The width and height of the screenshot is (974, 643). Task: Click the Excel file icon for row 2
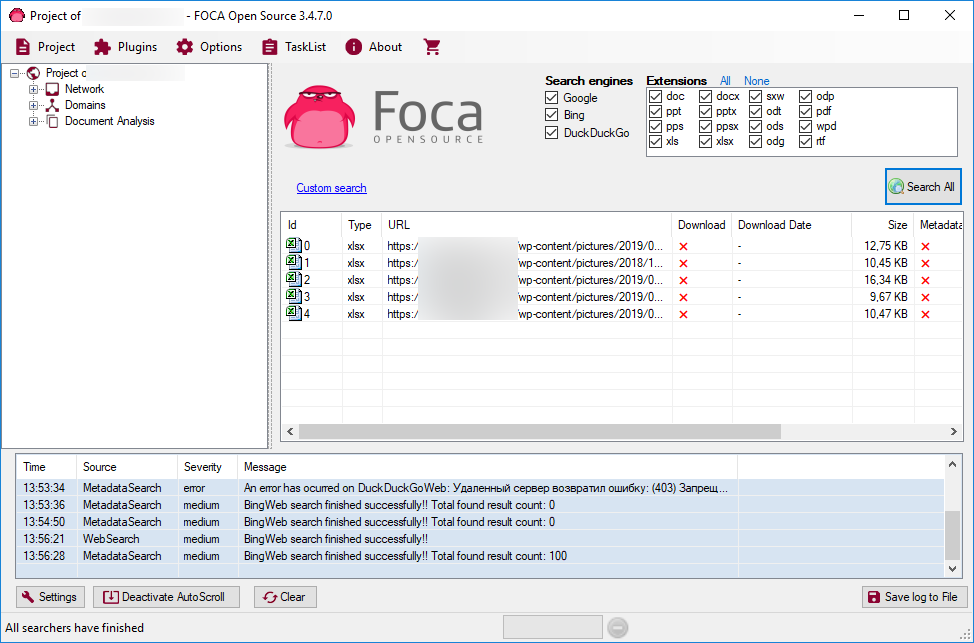[x=293, y=280]
